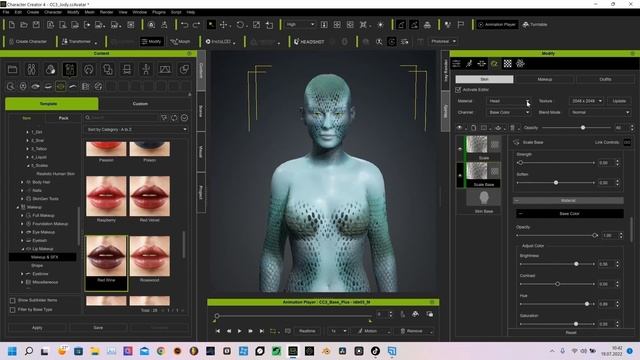The width and height of the screenshot is (640, 360).
Task: Click the sun light toolbar icon
Action: click(x=380, y=25)
